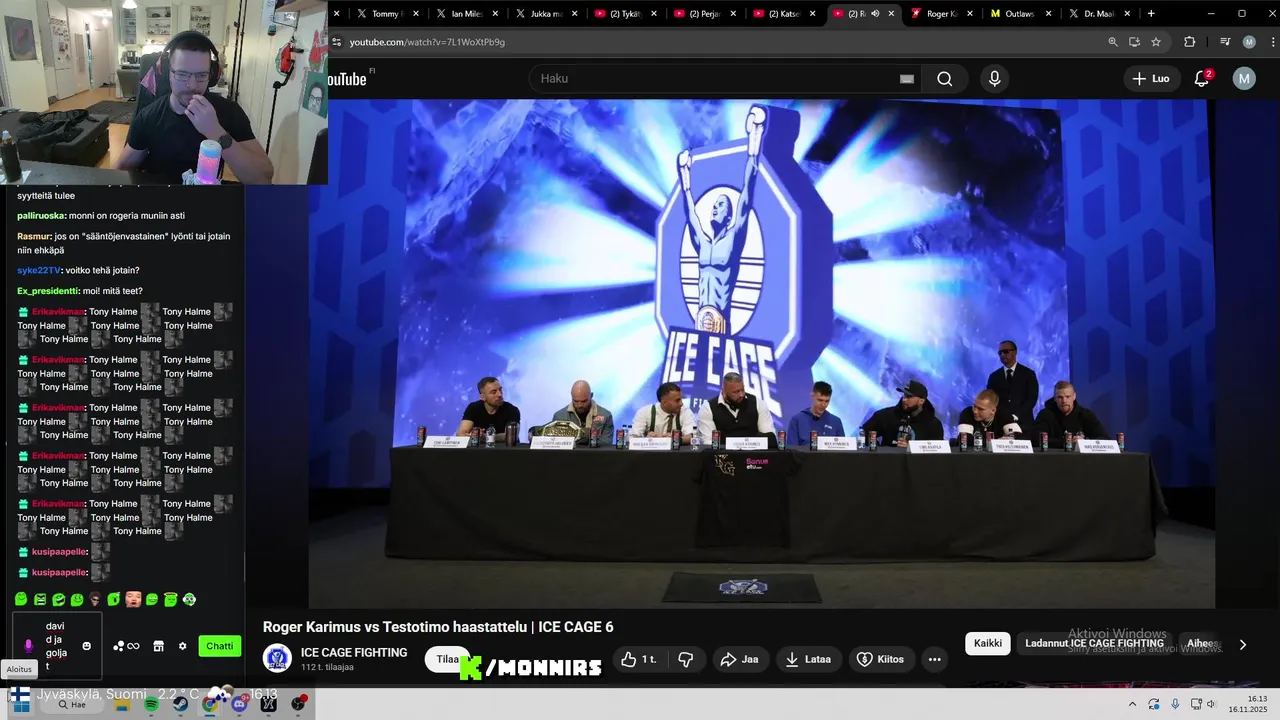Image resolution: width=1280 pixels, height=720 pixels.
Task: Bookmark this page with the star icon
Action: pyautogui.click(x=1156, y=42)
